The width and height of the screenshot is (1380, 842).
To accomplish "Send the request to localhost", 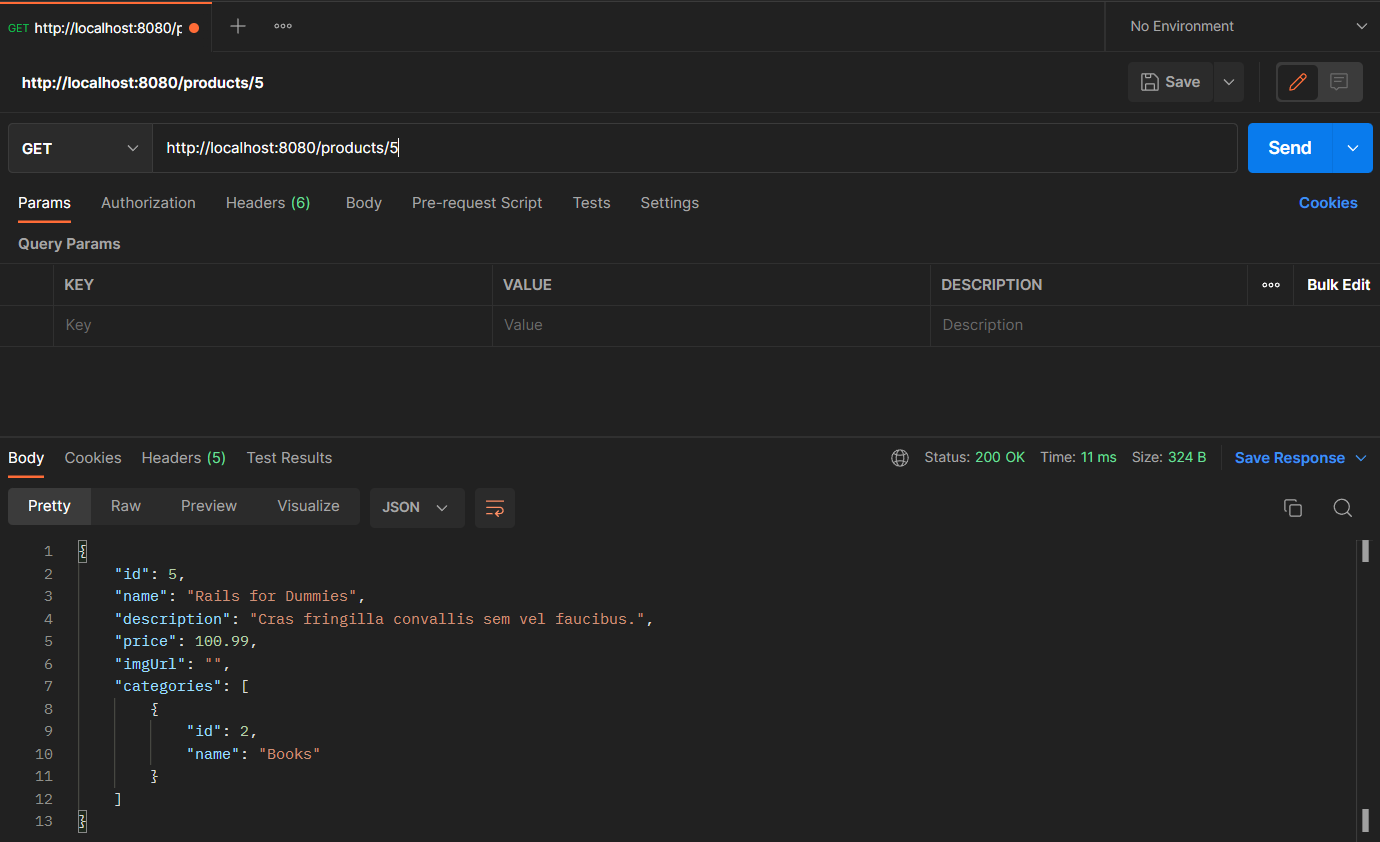I will pos(1288,147).
